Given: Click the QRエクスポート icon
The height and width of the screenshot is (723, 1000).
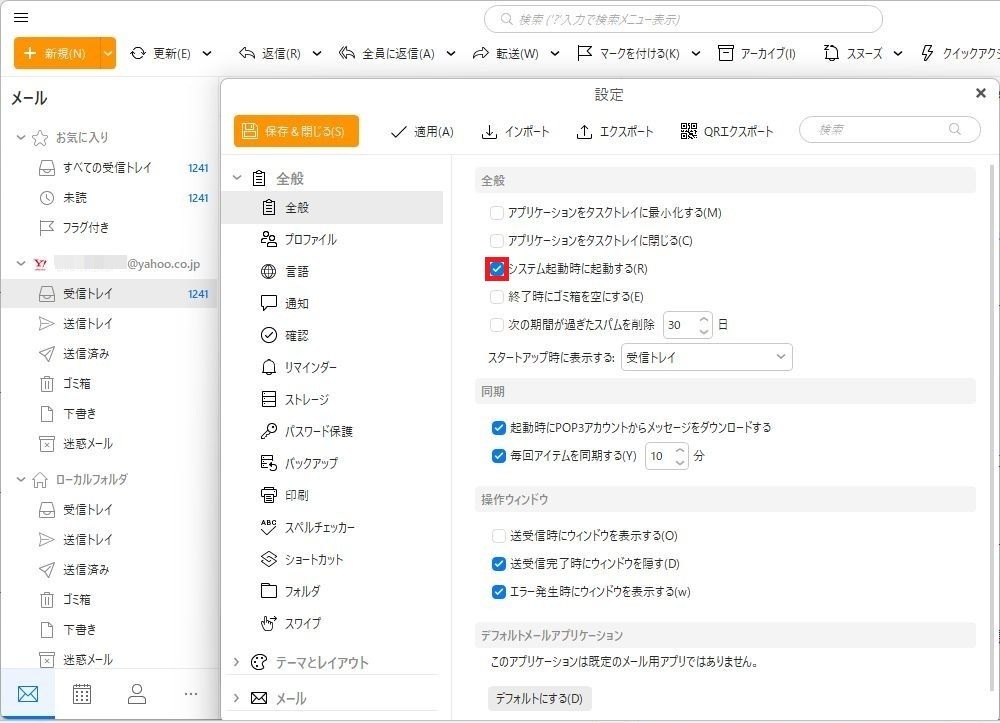Looking at the screenshot, I should (x=688, y=132).
